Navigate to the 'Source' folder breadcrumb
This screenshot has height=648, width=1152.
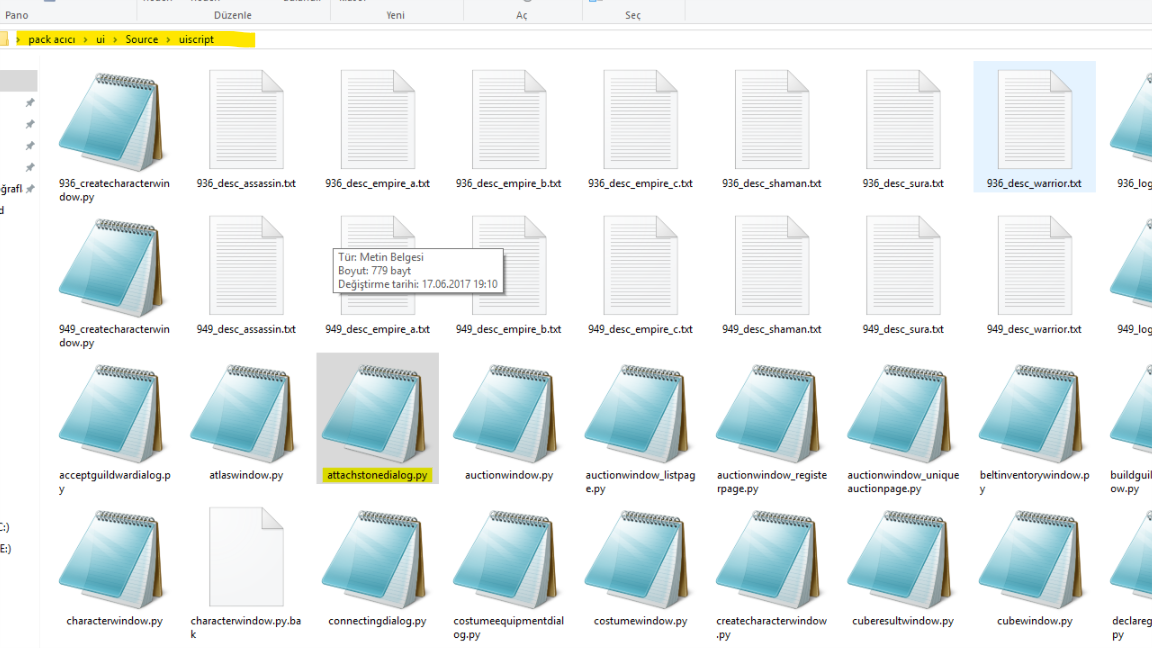142,40
